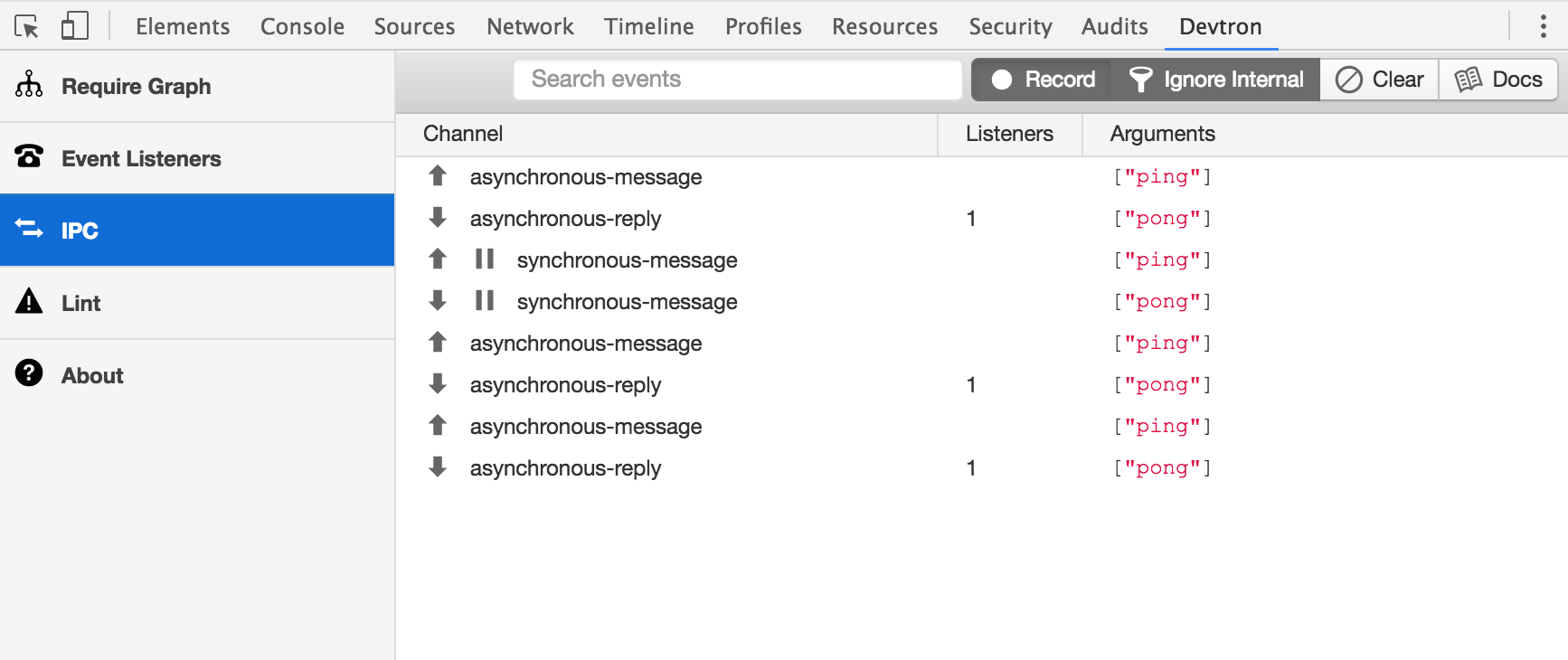Click pause icon of synchronous-message ping row
Image resolution: width=1568 pixels, height=660 pixels.
point(485,259)
